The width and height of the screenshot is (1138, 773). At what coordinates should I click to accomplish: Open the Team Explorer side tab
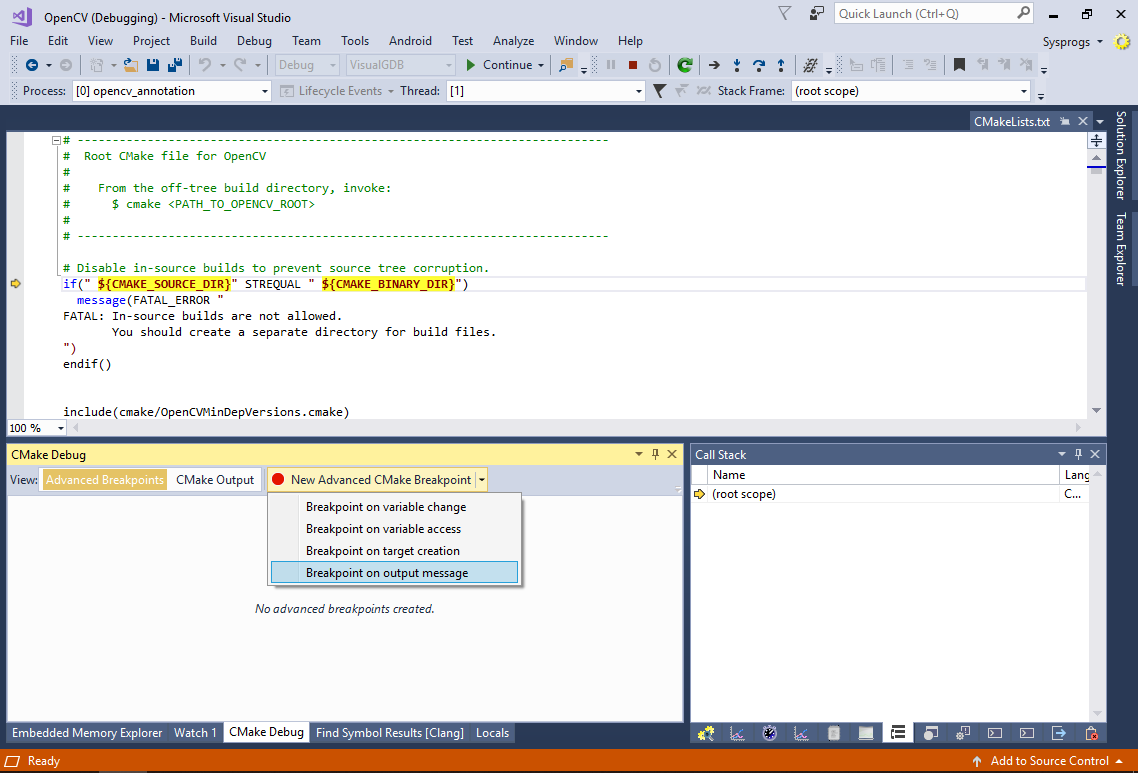1121,249
